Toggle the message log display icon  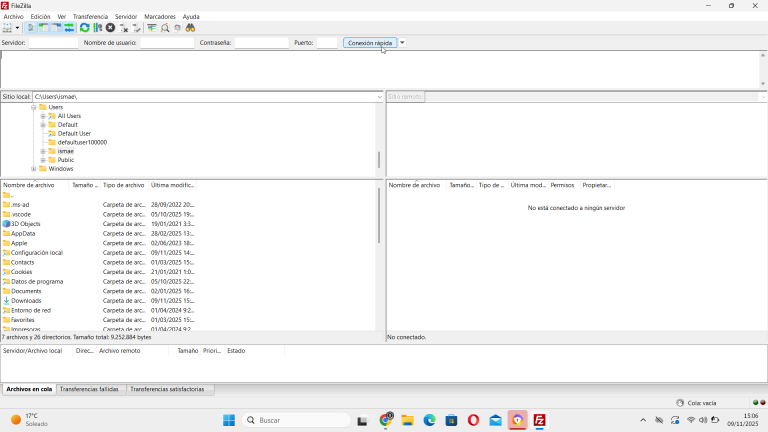[x=31, y=28]
